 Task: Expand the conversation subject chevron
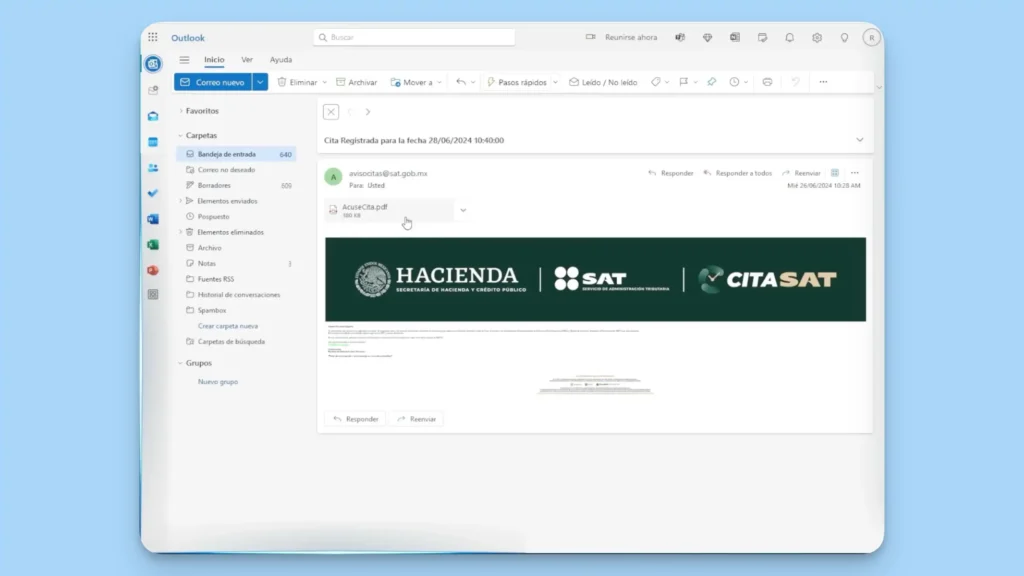point(859,140)
